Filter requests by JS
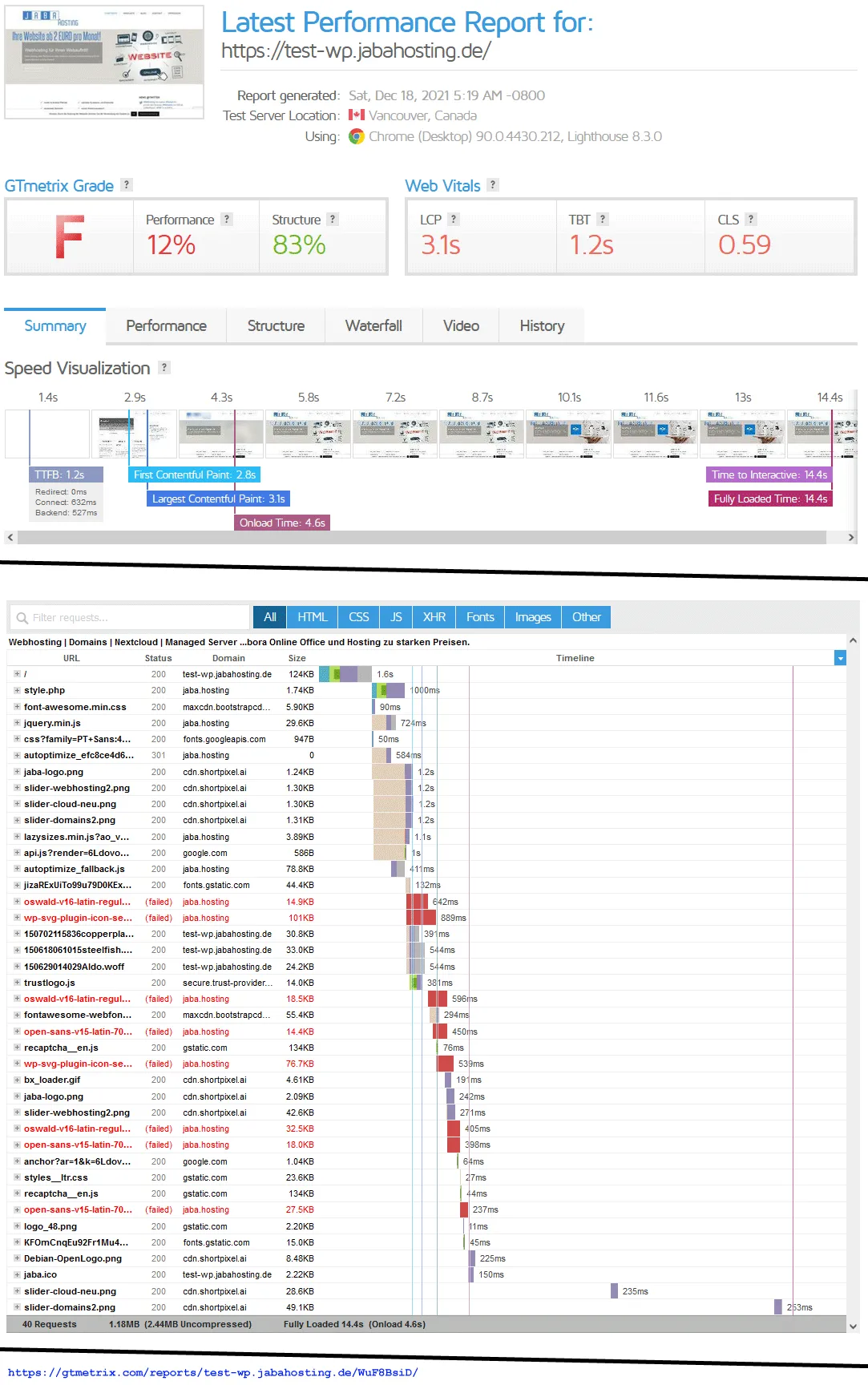The width and height of the screenshot is (868, 1385). (396, 617)
